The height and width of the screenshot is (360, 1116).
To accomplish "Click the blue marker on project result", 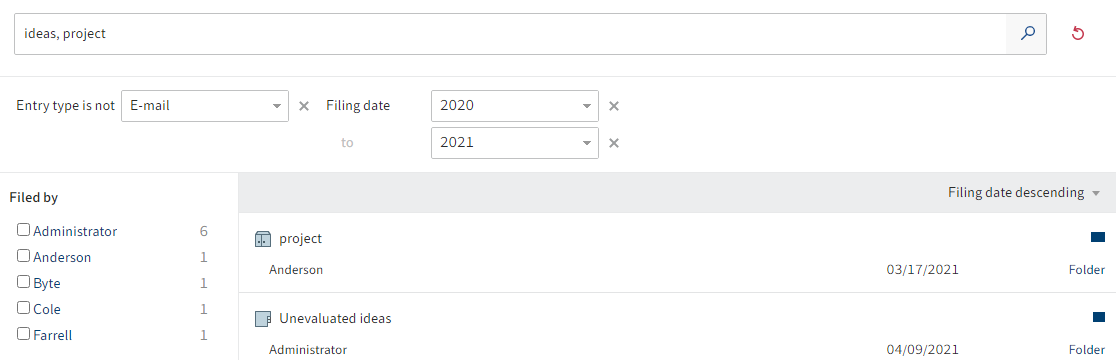I will point(1097,237).
